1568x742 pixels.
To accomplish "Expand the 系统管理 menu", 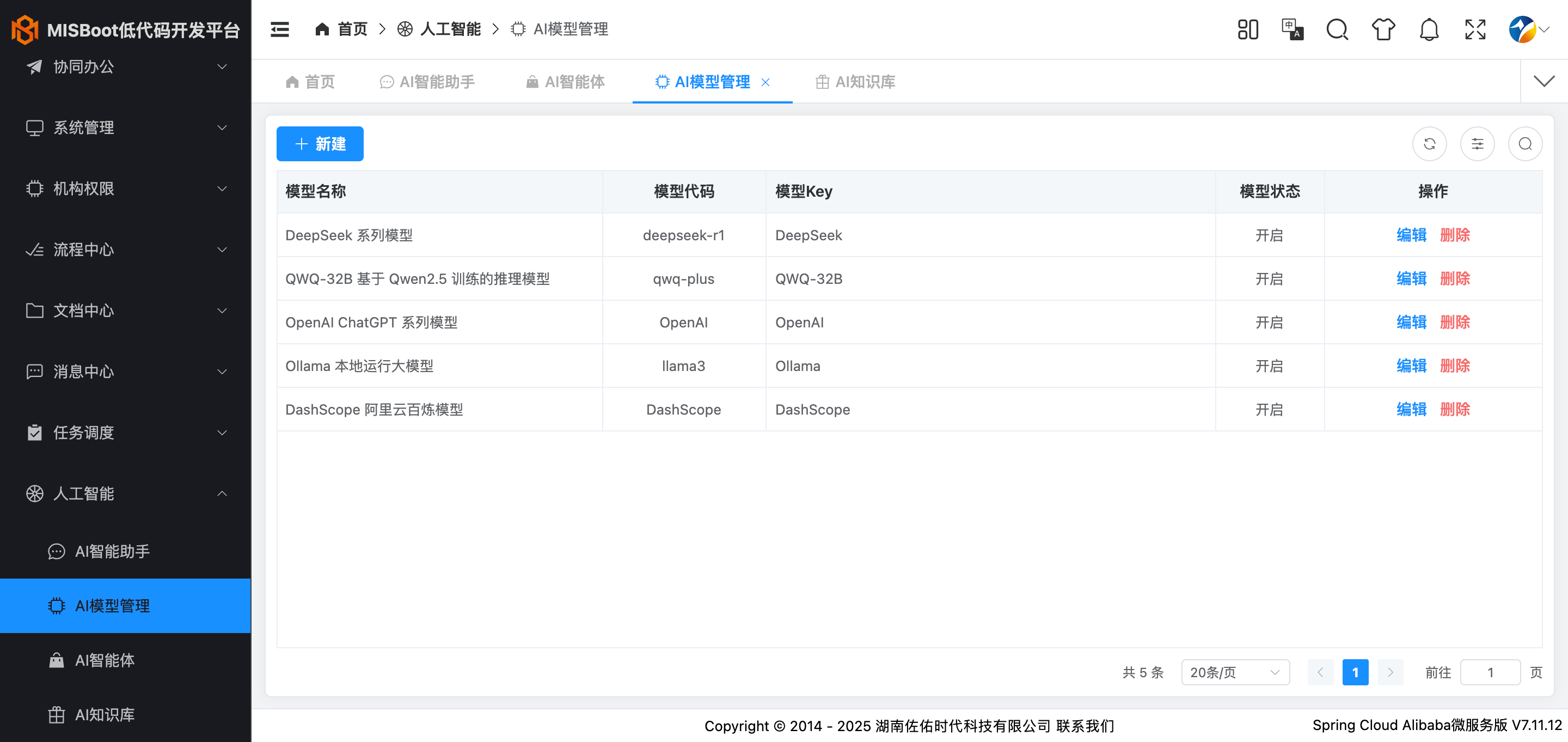I will coord(125,127).
